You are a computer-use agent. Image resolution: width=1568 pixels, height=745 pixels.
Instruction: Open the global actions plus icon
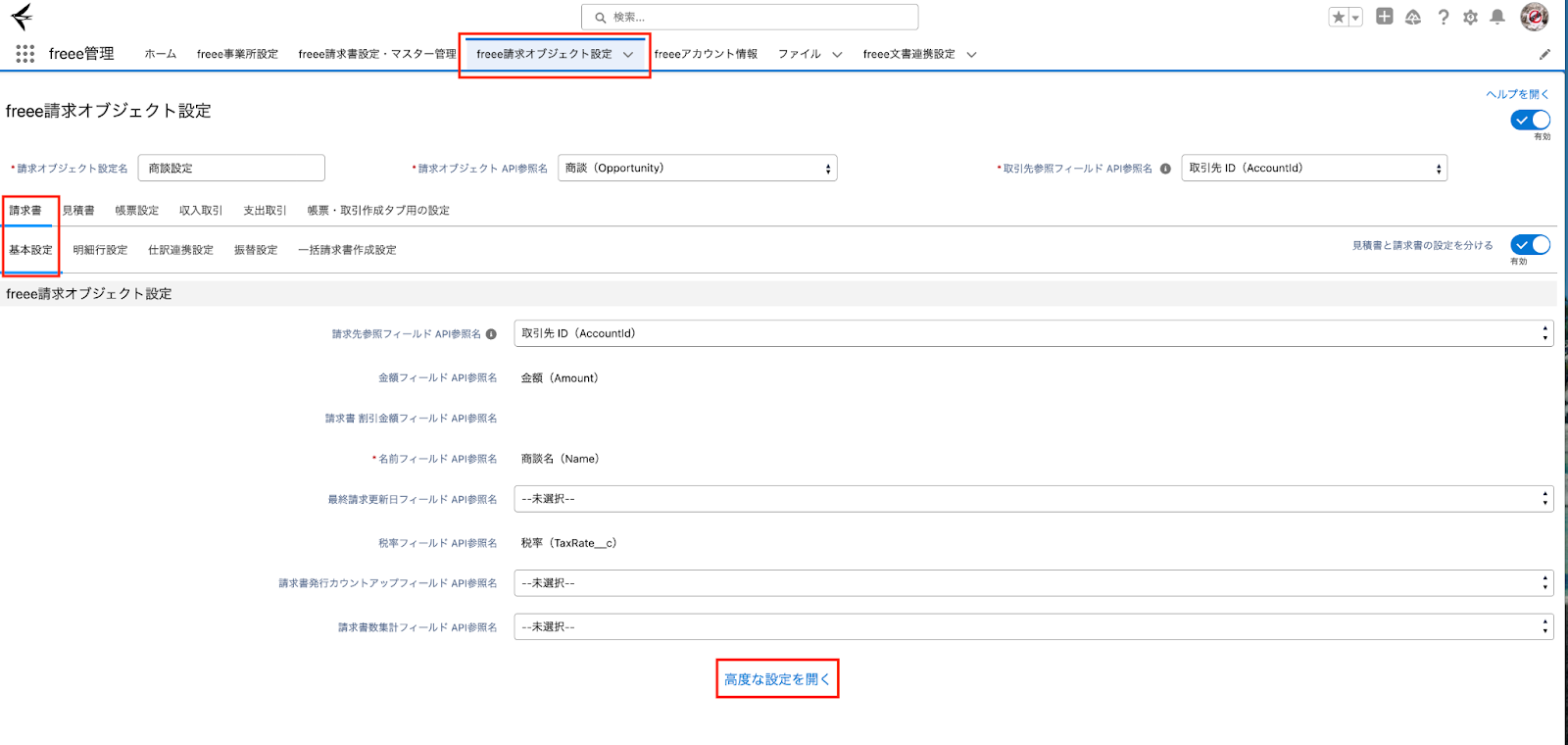click(x=1384, y=17)
